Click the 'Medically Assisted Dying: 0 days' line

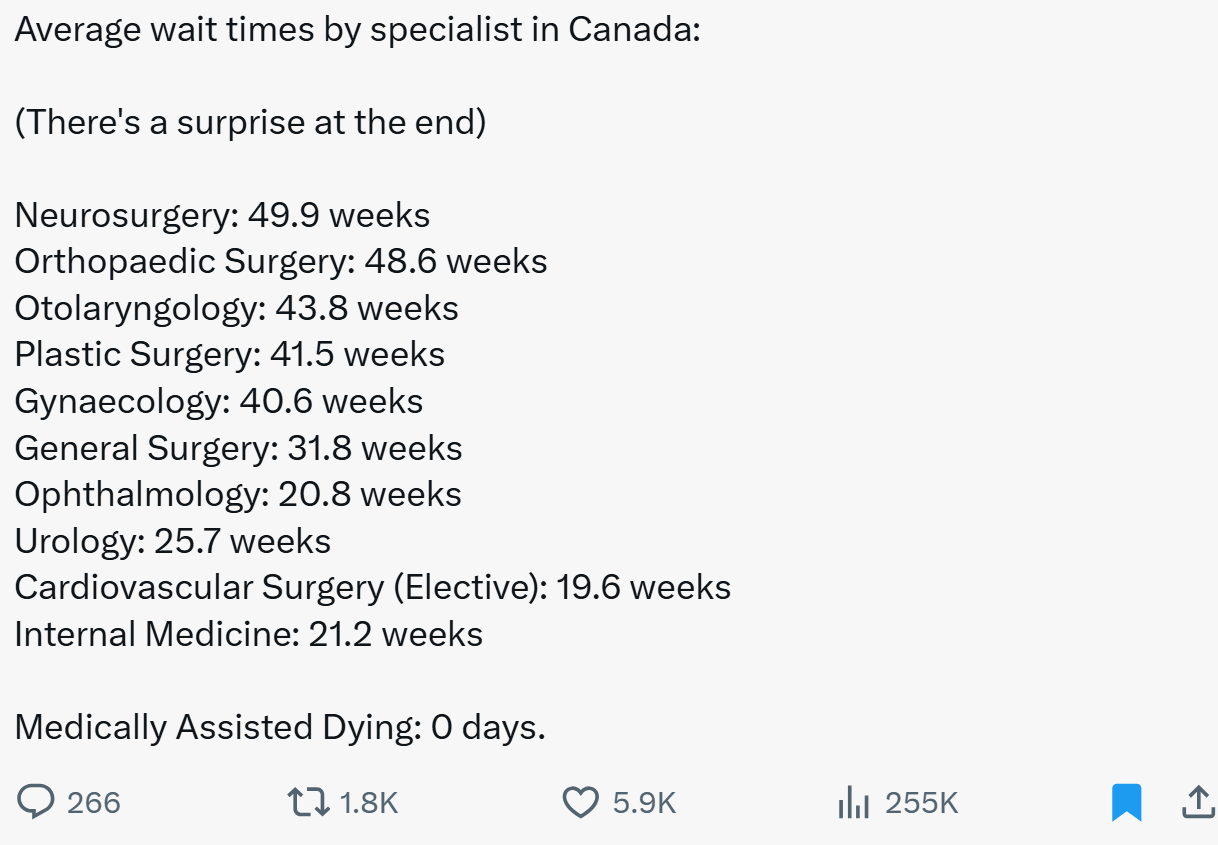point(280,727)
